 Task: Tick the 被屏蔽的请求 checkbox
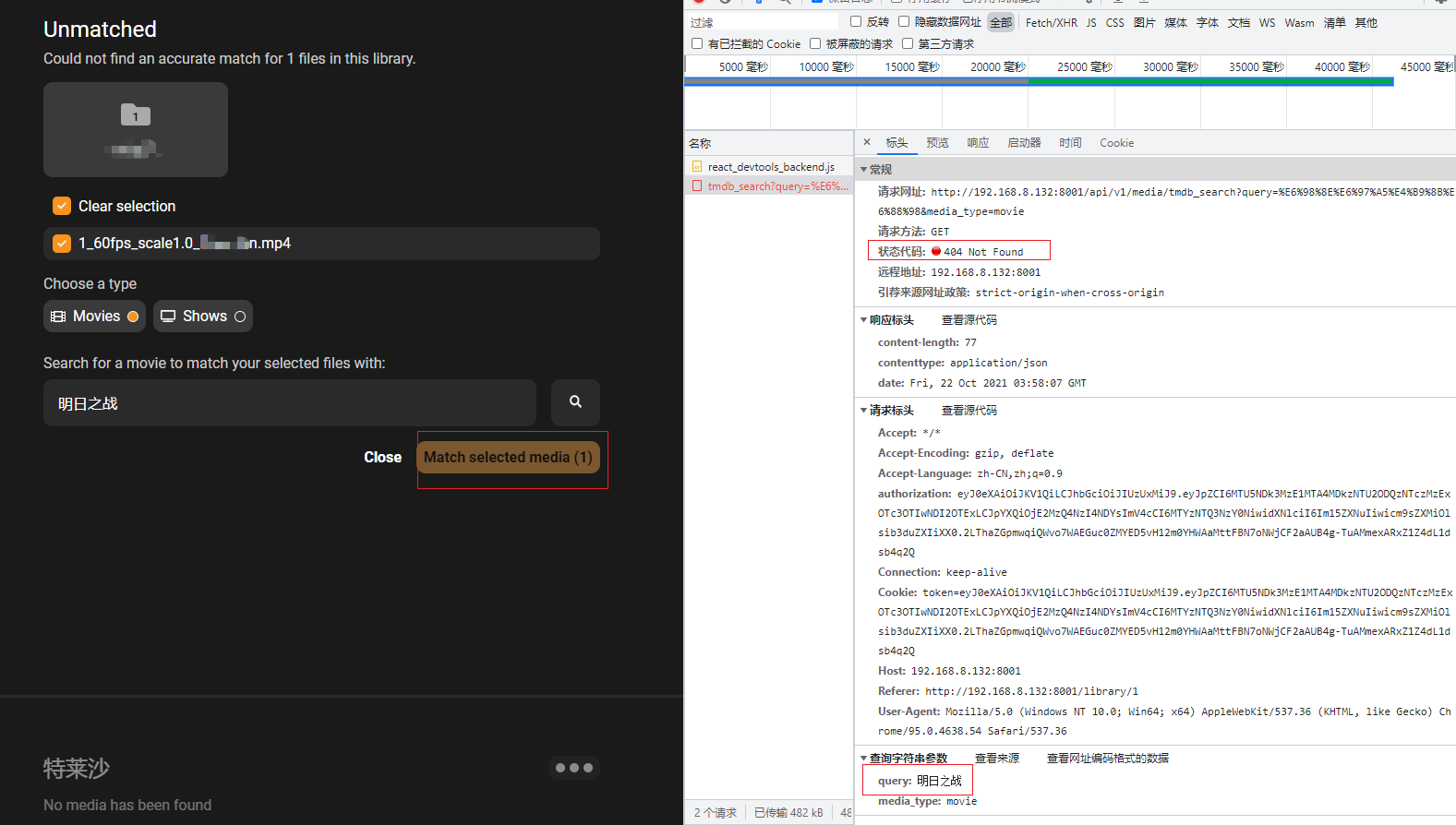pos(815,43)
